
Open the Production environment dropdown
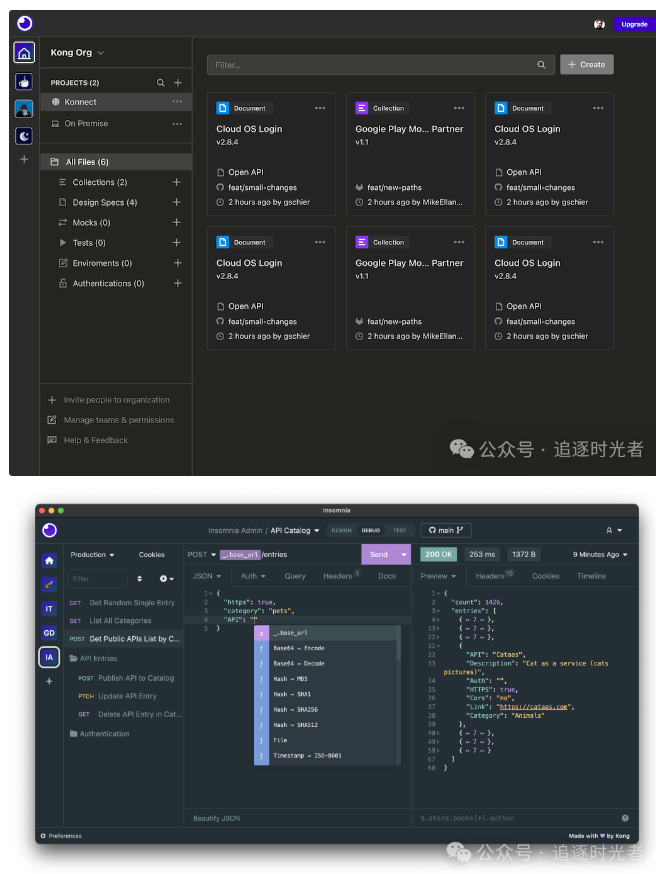click(x=92, y=555)
